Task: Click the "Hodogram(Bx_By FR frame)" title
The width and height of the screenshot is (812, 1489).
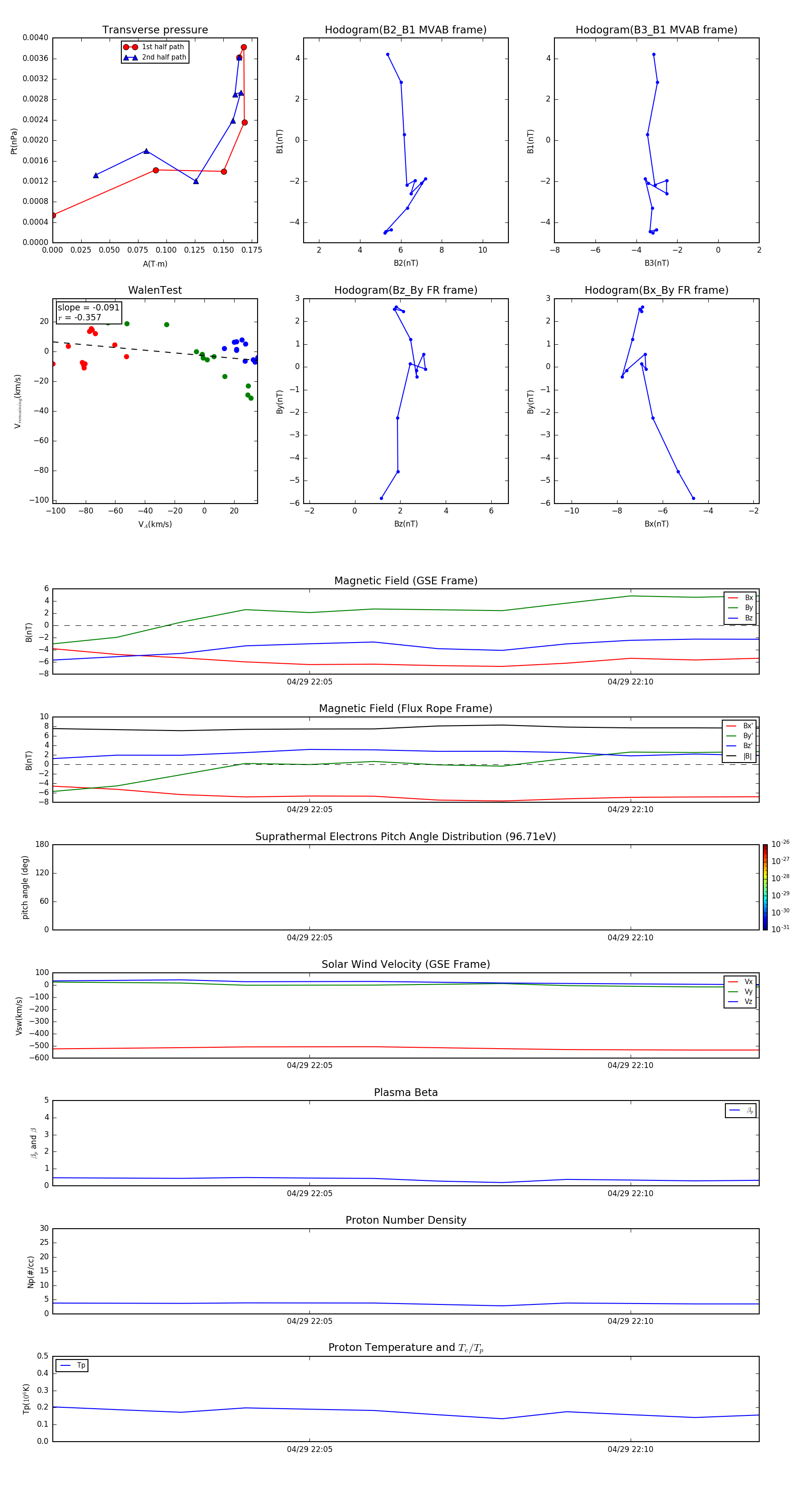Action: [x=656, y=290]
